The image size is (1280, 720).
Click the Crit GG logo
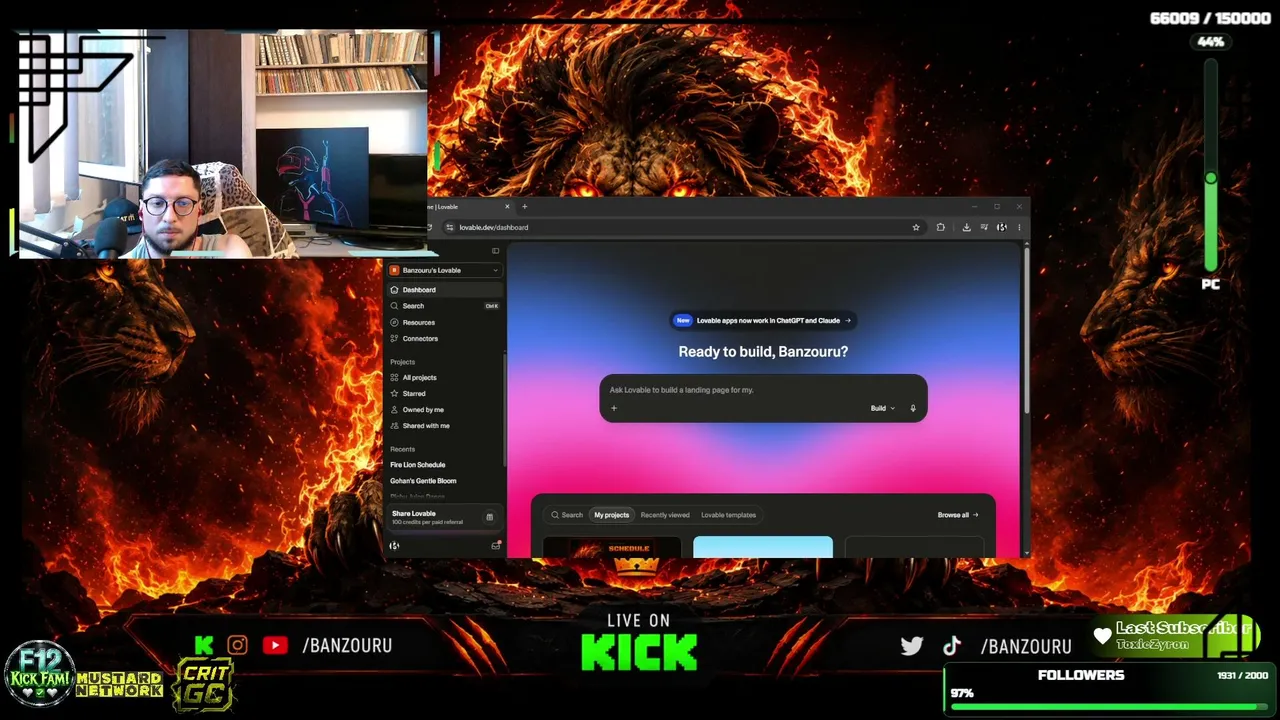[x=203, y=685]
